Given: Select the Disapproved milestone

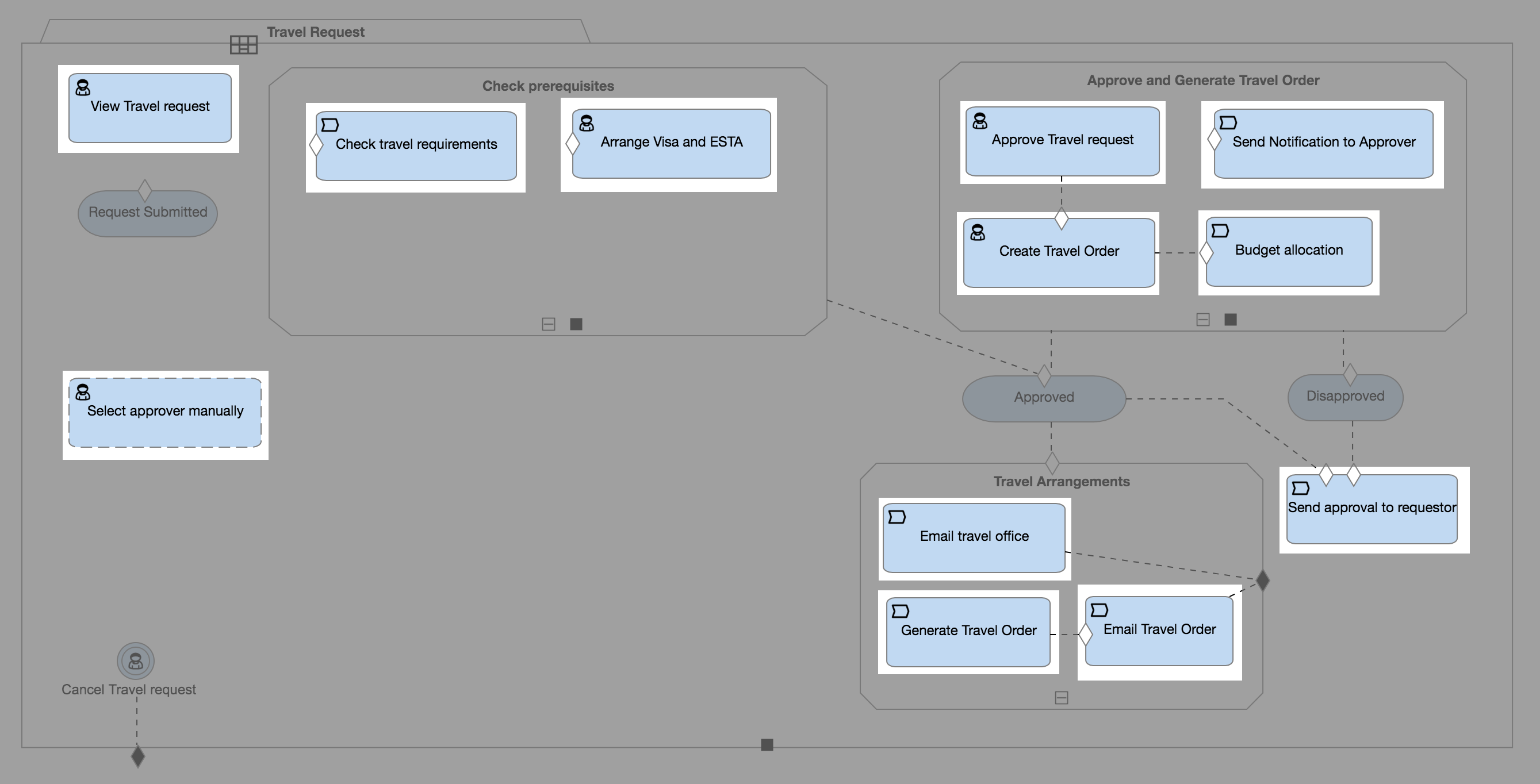Looking at the screenshot, I should (1344, 397).
